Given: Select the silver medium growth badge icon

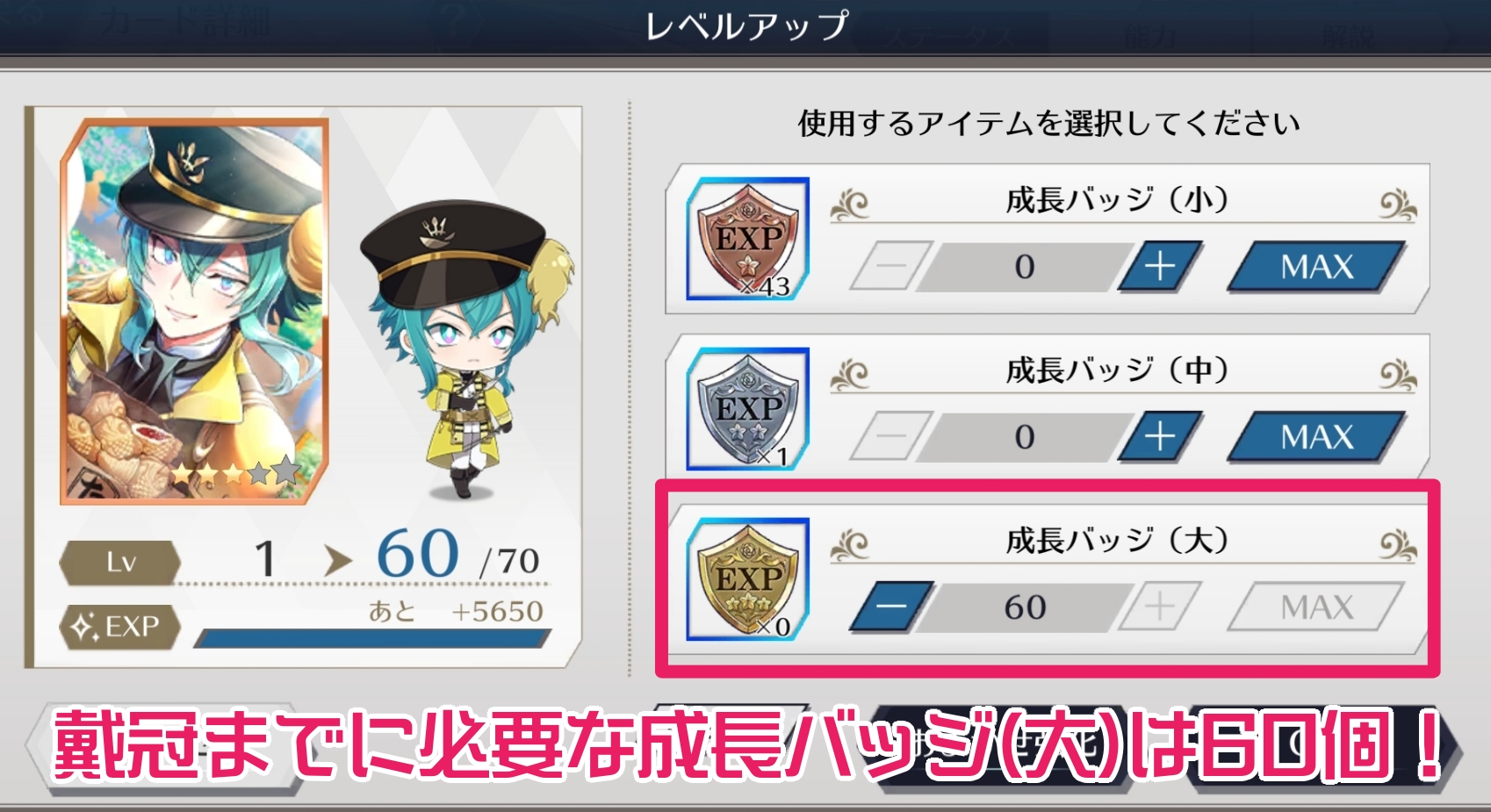Looking at the screenshot, I should [x=747, y=409].
